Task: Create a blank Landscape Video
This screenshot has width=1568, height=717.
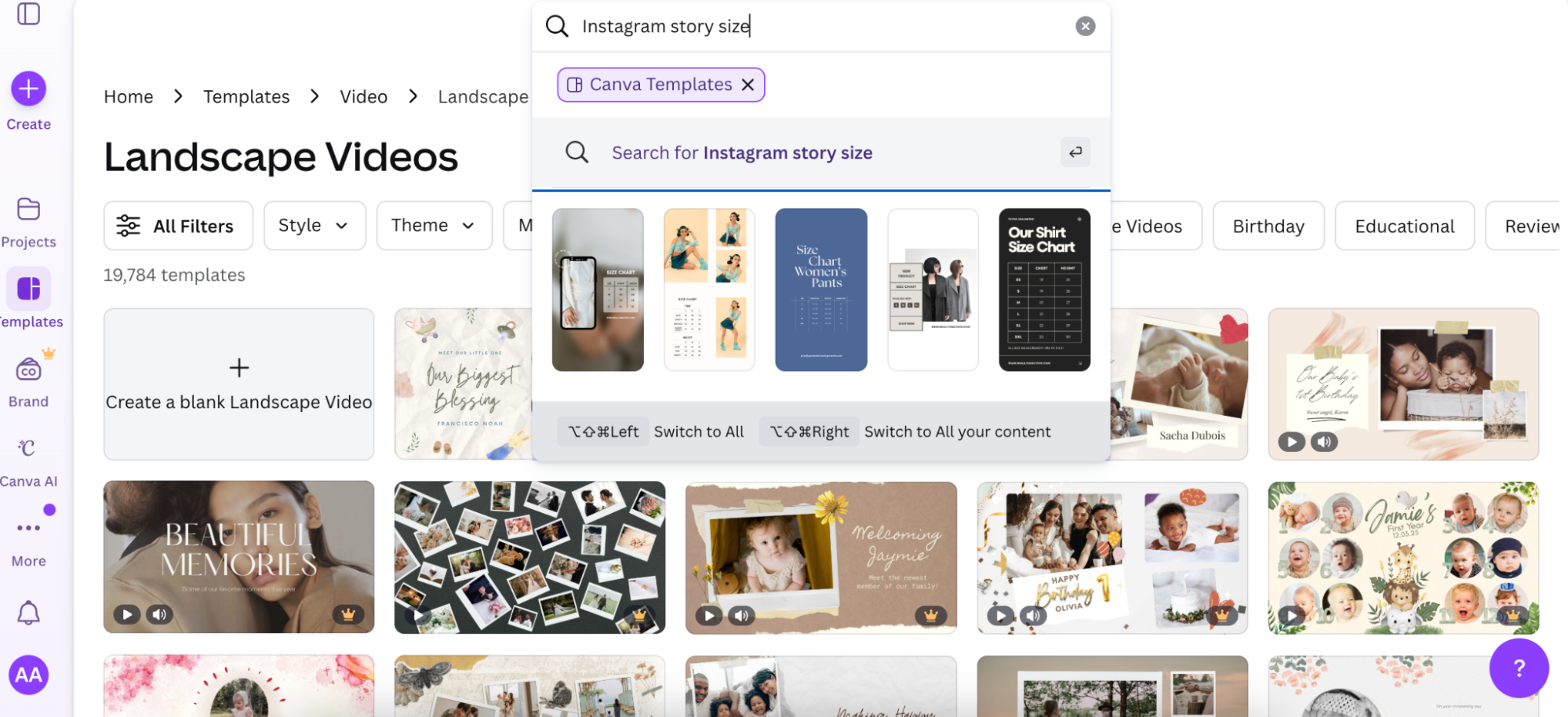Action: [238, 384]
